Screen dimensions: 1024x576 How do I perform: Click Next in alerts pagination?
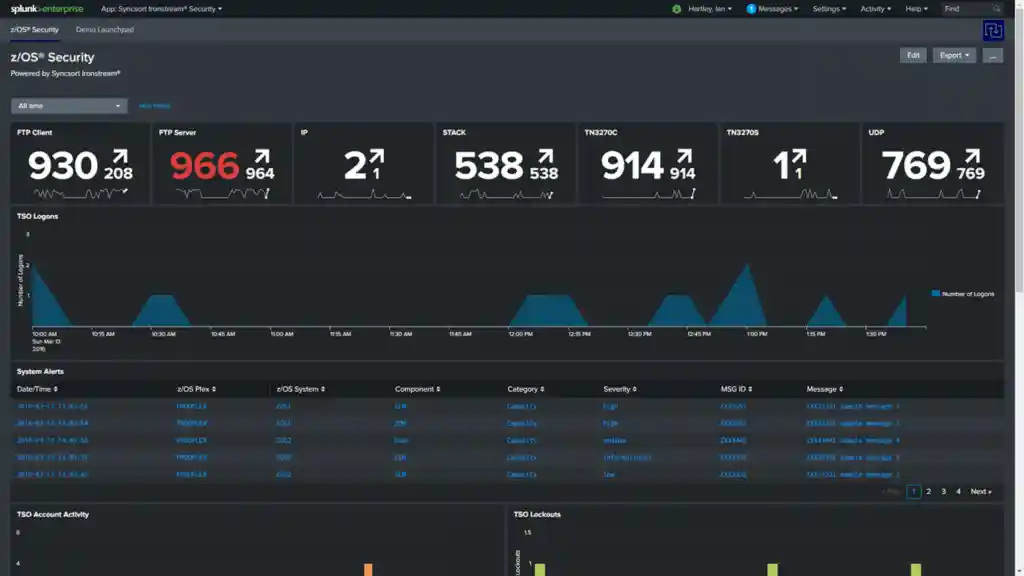[x=981, y=492]
